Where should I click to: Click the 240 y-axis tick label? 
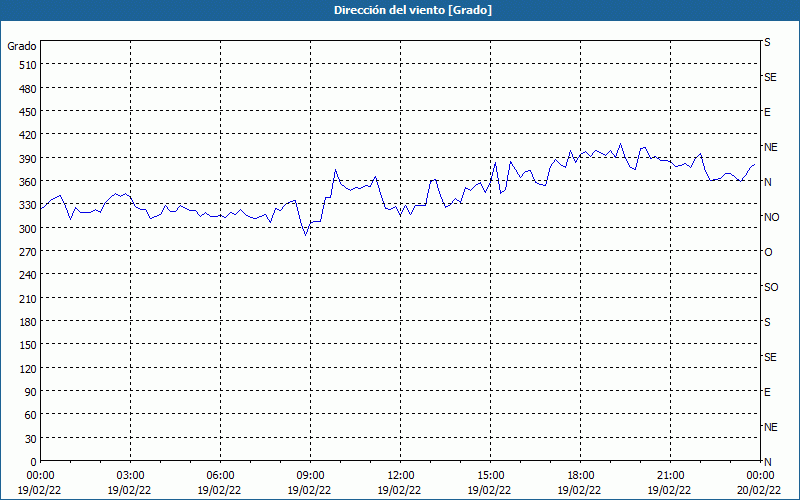29,276
